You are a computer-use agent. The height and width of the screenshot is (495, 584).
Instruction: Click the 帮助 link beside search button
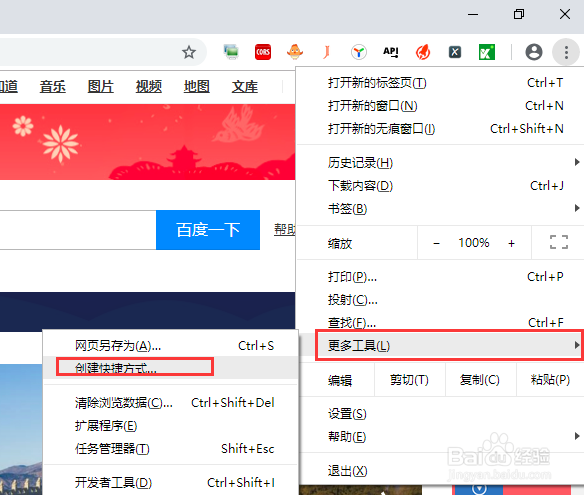[285, 229]
